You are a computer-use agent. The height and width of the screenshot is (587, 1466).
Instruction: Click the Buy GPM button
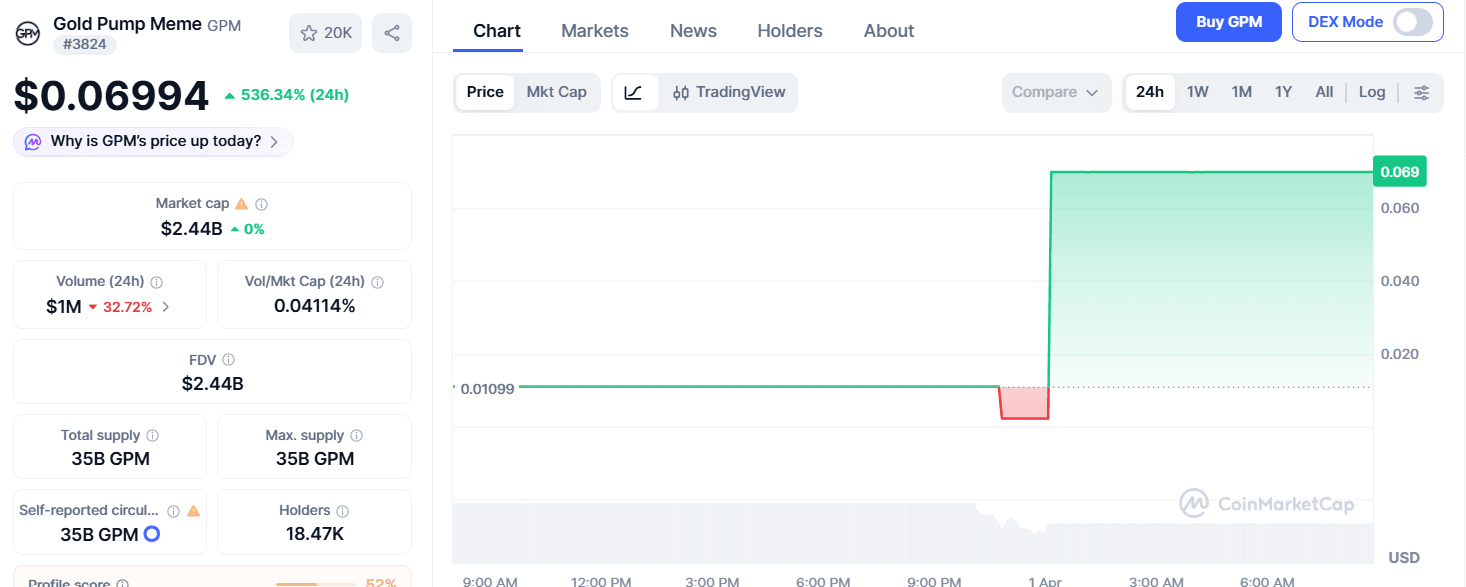tap(1228, 21)
